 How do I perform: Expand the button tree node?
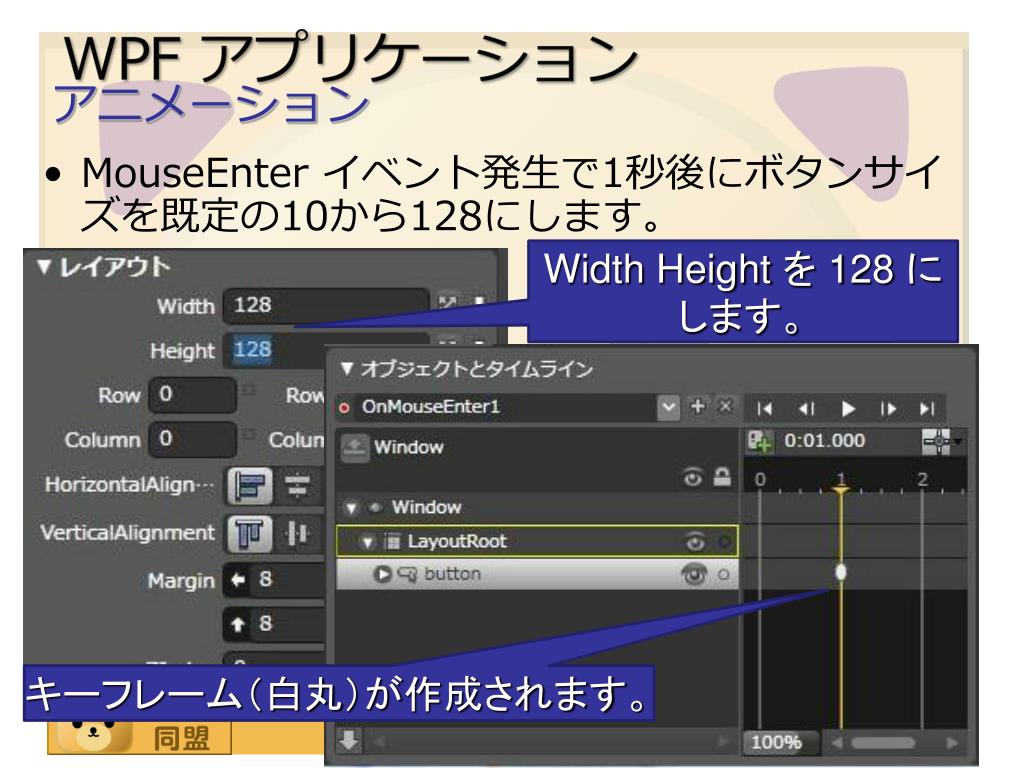[x=382, y=575]
